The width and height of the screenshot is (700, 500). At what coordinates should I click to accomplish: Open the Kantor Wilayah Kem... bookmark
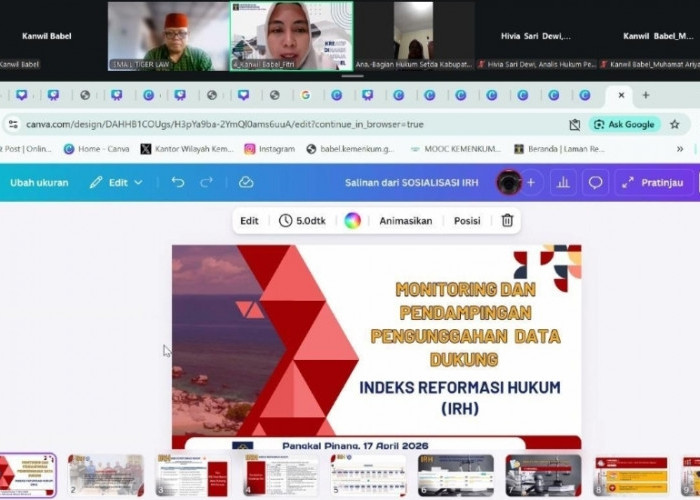click(187, 149)
